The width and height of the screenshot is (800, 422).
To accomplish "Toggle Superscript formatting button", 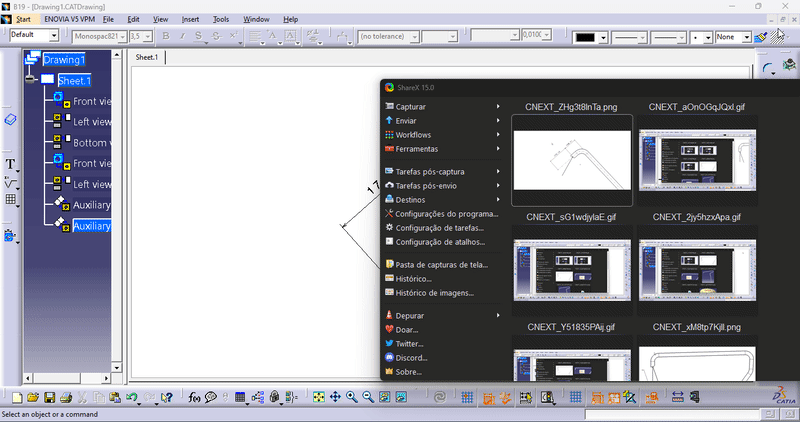I will [x=233, y=36].
